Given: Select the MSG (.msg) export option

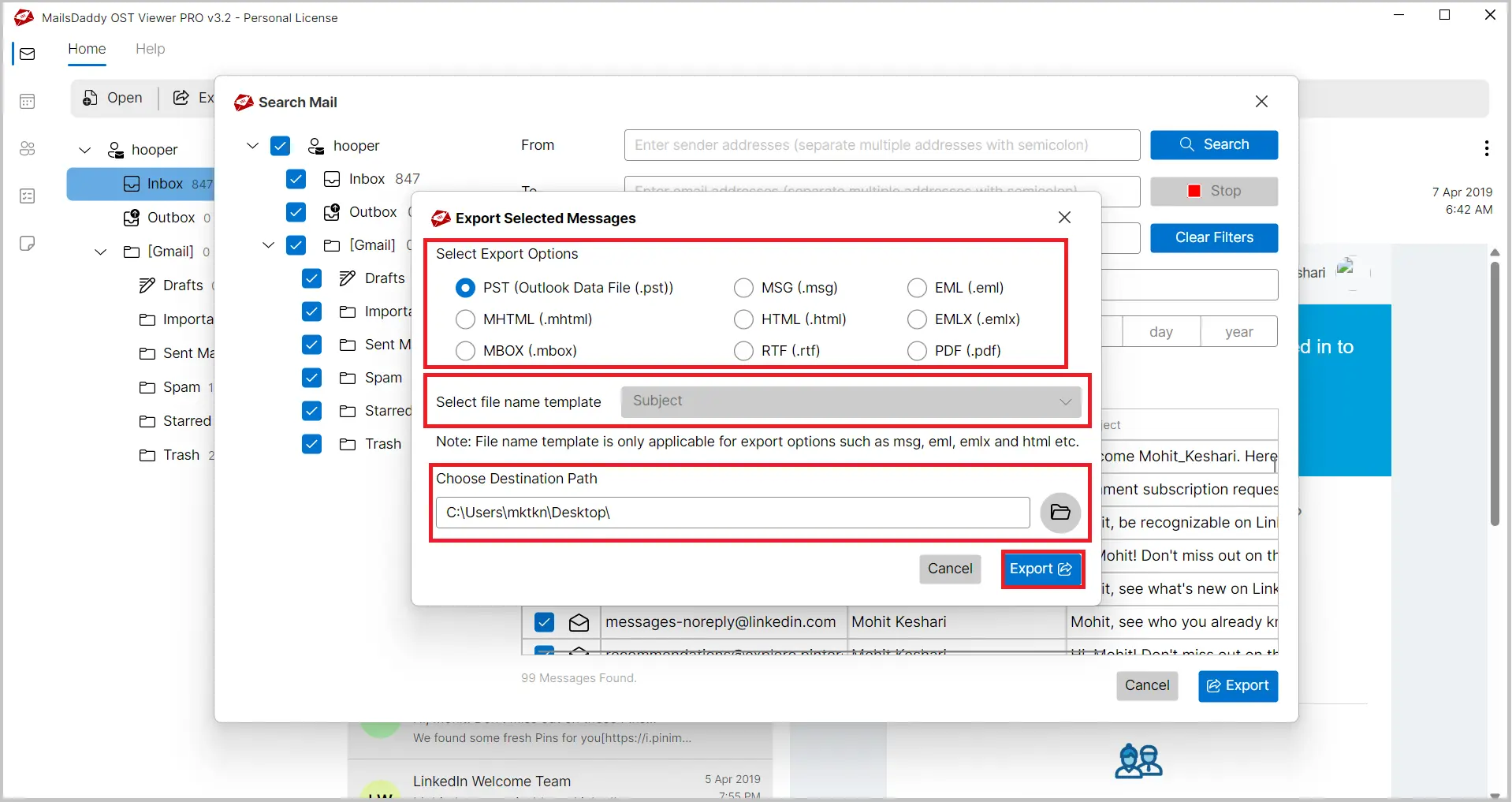Looking at the screenshot, I should click(x=743, y=288).
